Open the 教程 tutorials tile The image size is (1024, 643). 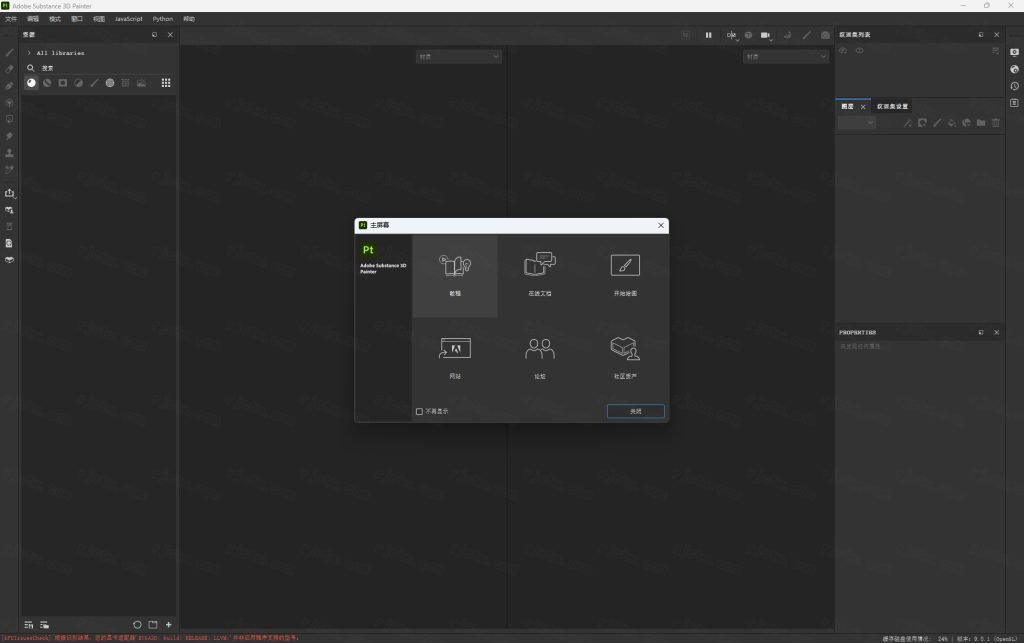pyautogui.click(x=455, y=276)
